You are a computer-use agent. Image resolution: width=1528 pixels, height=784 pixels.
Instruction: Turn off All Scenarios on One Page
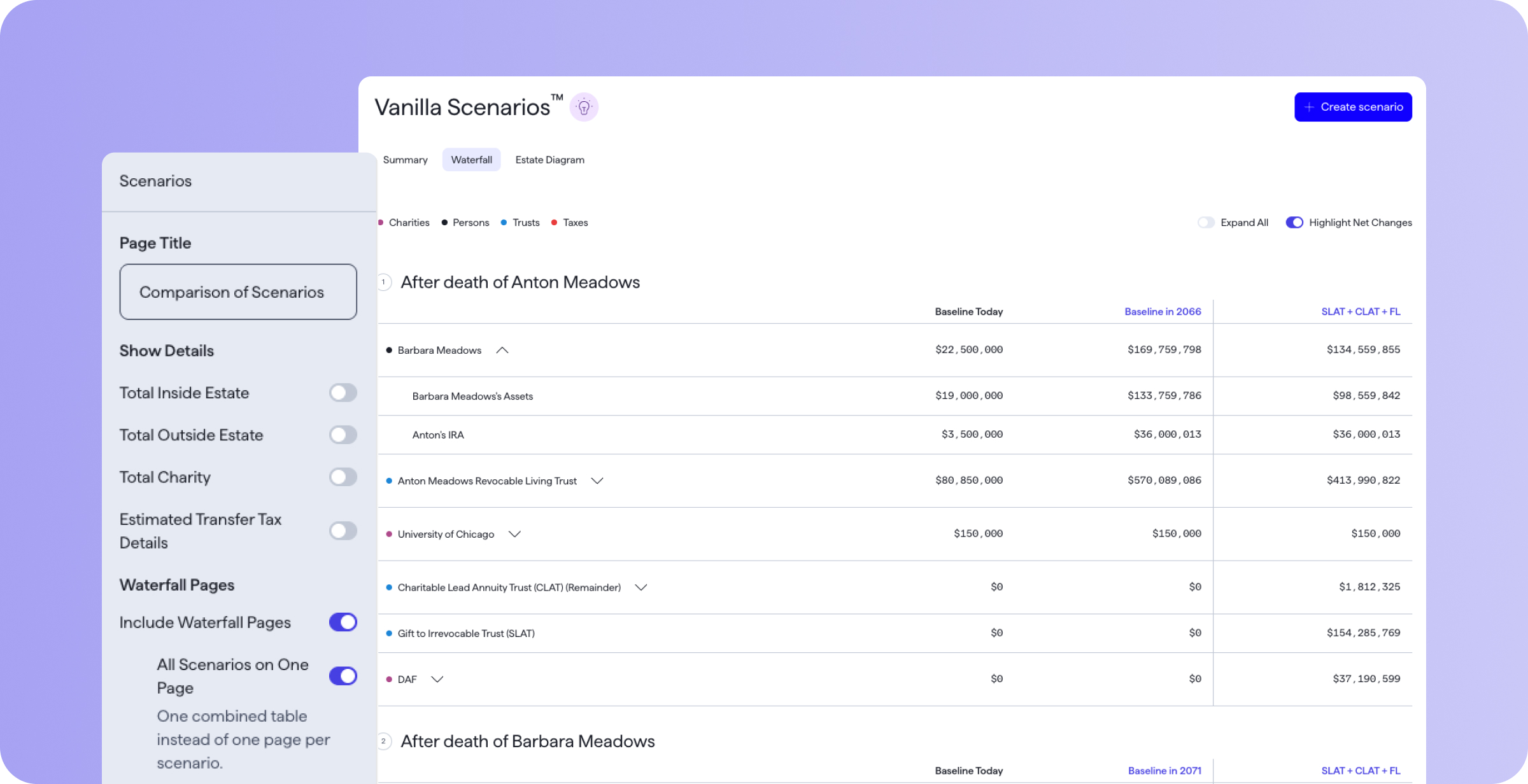click(x=343, y=676)
